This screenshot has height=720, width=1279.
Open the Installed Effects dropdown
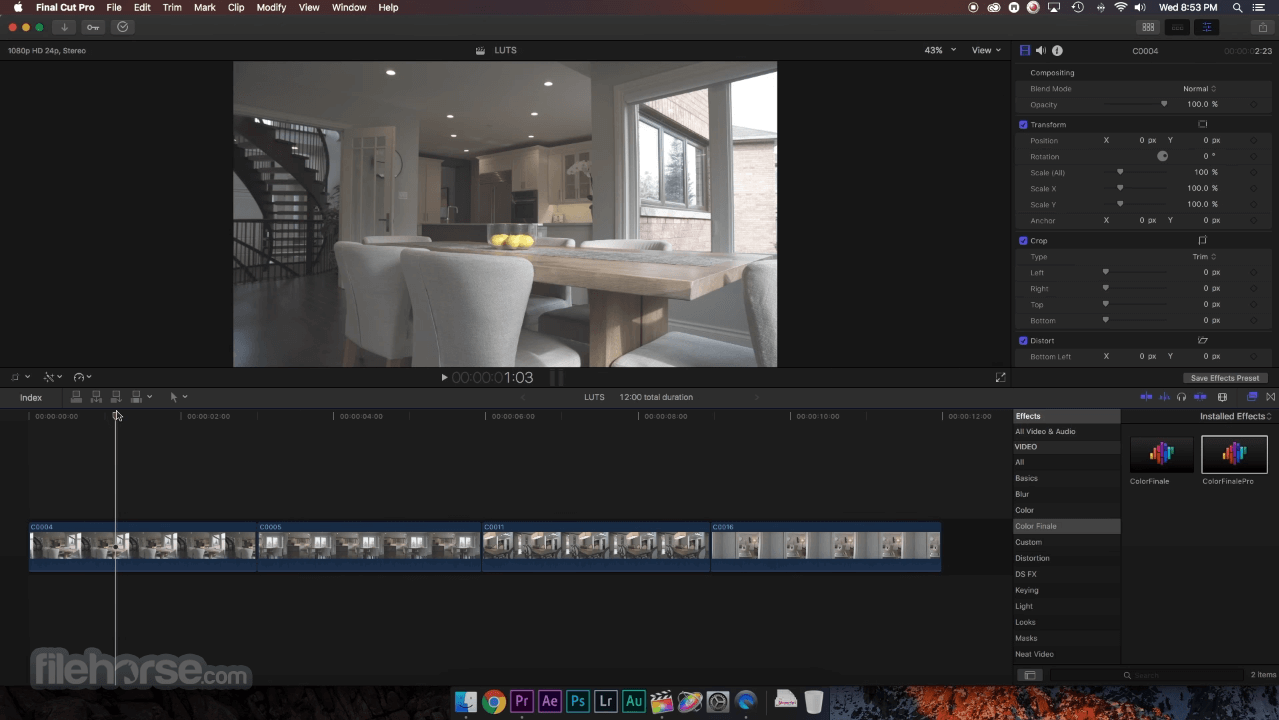point(1234,416)
